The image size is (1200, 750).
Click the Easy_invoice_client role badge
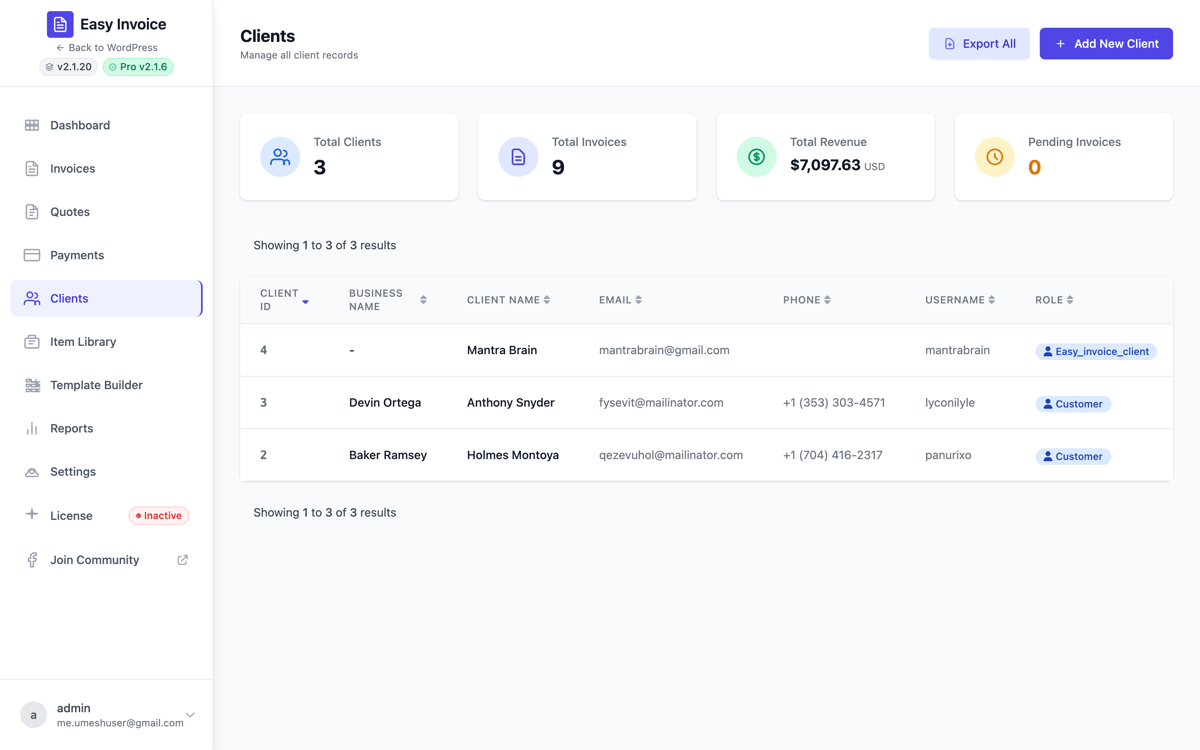pos(1096,352)
